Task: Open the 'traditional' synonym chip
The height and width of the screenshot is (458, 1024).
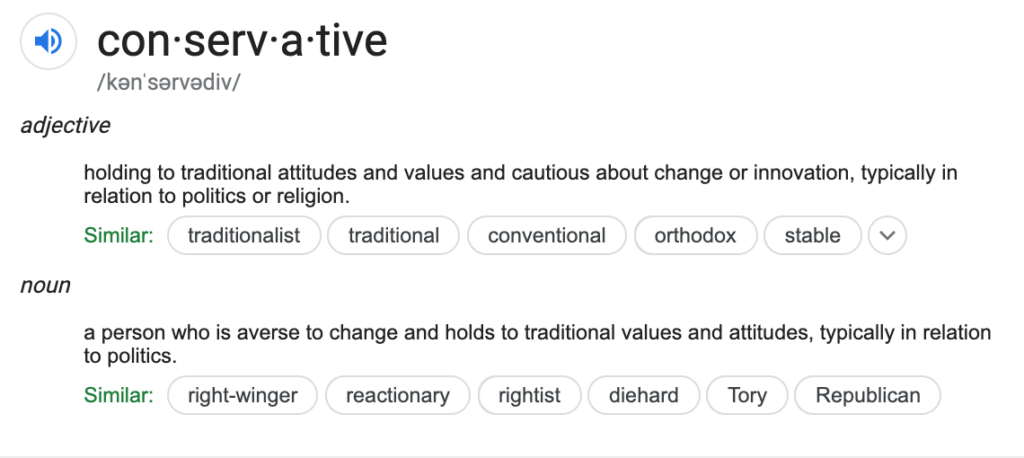Action: pos(394,235)
